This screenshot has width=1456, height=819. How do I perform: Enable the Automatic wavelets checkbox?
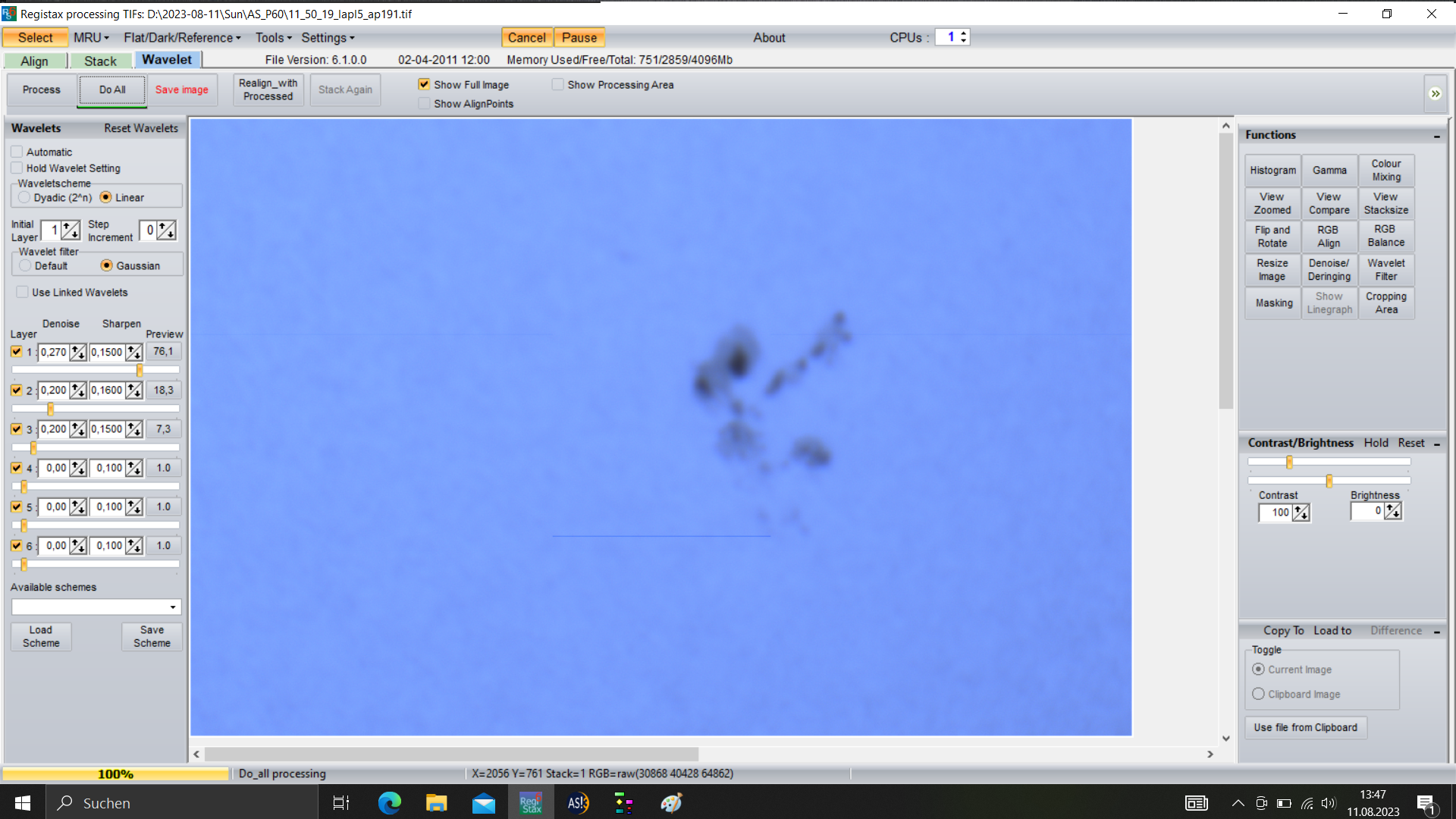[17, 152]
